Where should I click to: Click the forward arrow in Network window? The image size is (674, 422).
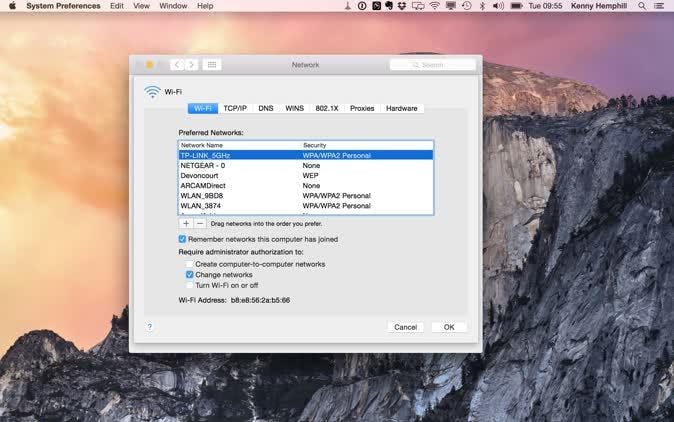click(191, 65)
